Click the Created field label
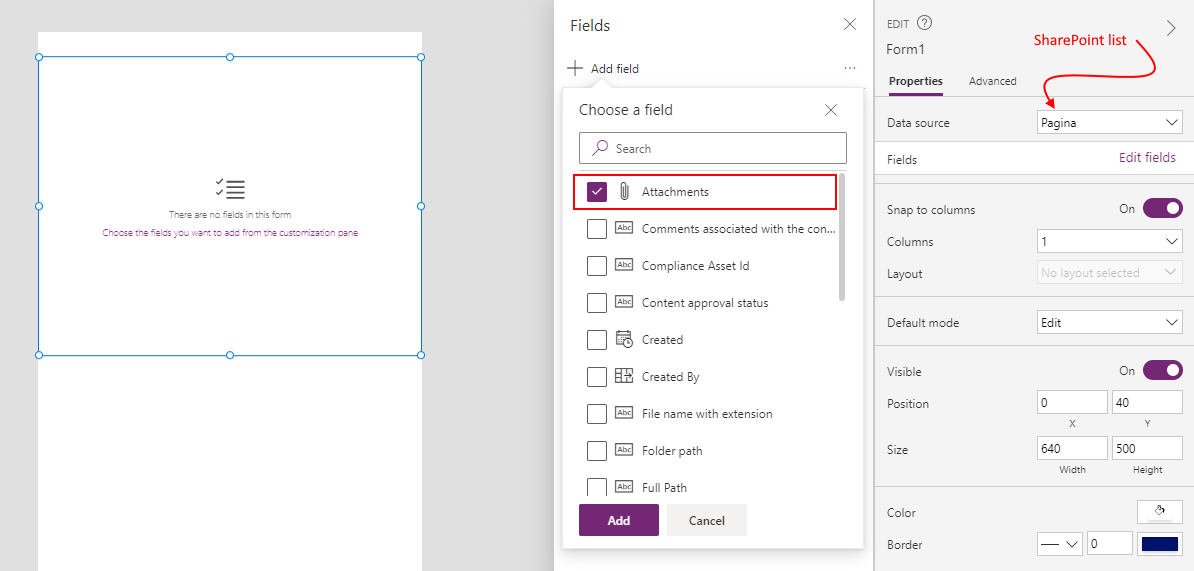 coord(662,340)
